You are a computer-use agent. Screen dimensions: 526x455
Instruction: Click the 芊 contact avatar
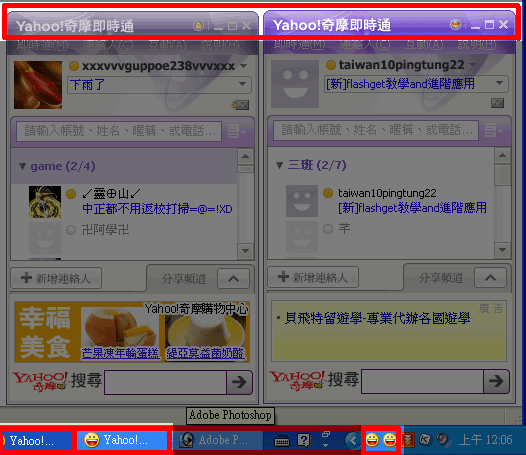click(302, 237)
